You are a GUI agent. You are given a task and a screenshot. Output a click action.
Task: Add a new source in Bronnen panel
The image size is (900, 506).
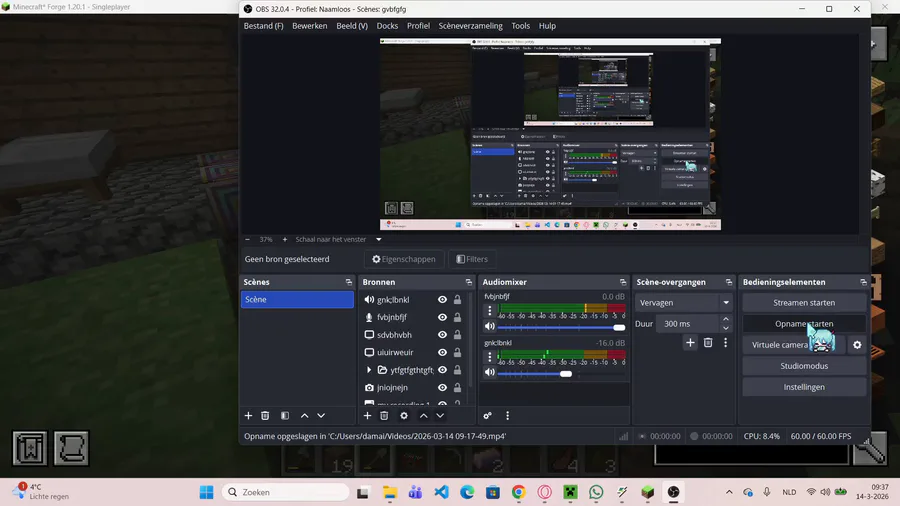(367, 415)
